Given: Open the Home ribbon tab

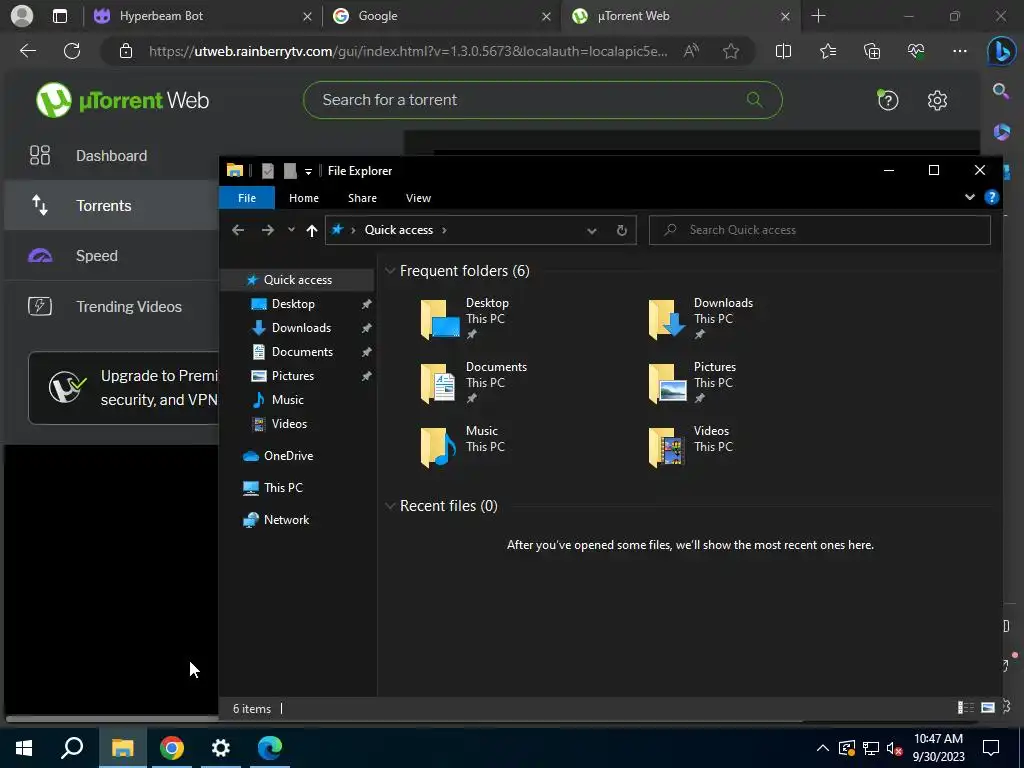Looking at the screenshot, I should point(304,198).
